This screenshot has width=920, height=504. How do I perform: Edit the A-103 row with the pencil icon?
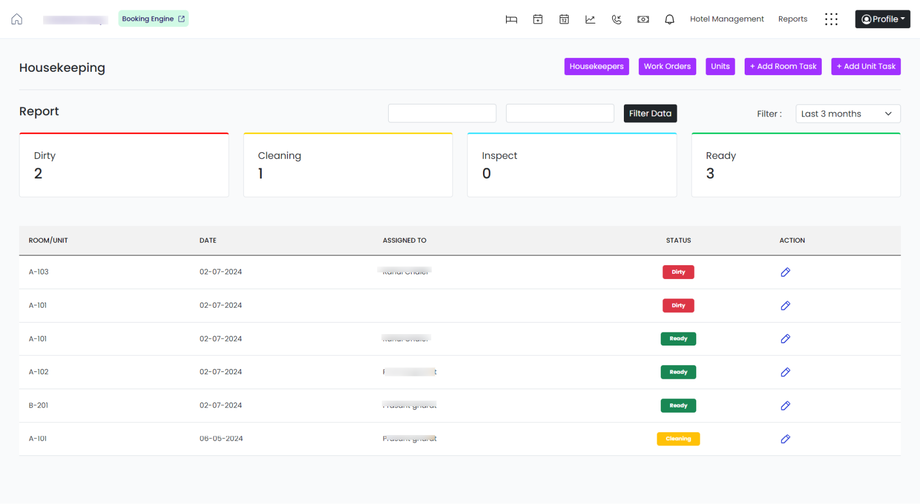[785, 272]
